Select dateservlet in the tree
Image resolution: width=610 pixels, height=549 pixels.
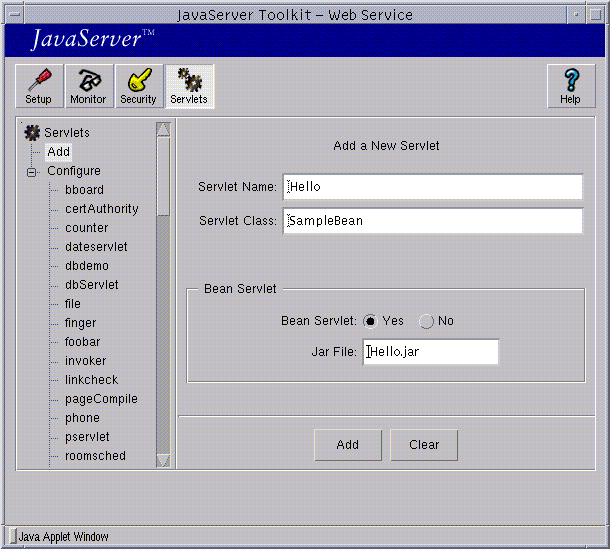point(96,247)
